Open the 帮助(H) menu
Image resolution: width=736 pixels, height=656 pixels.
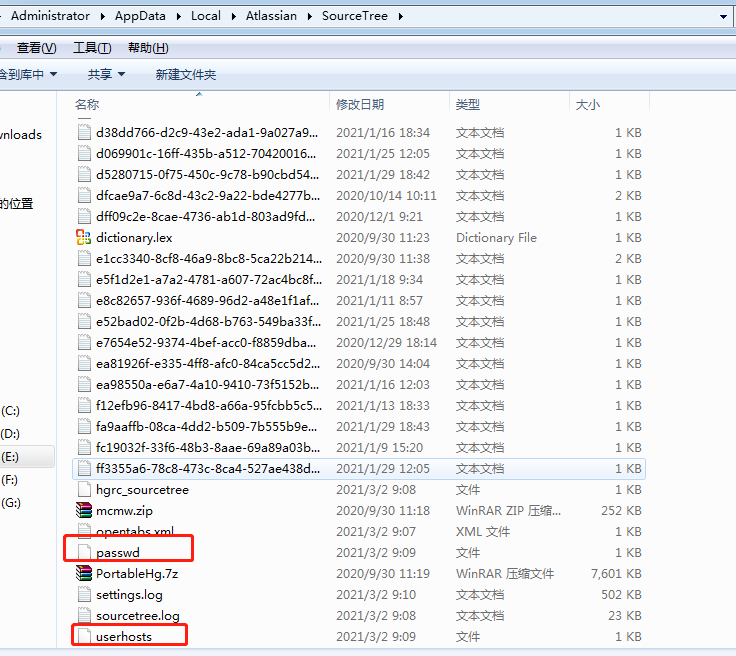[x=148, y=48]
